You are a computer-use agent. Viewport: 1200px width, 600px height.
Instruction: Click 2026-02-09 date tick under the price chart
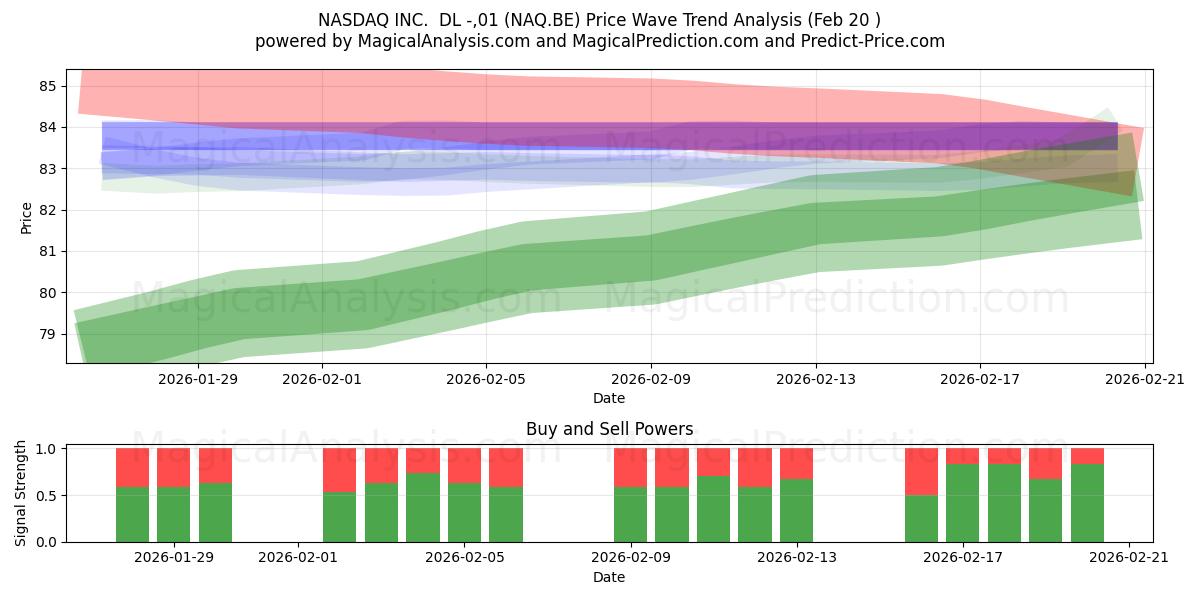point(651,379)
